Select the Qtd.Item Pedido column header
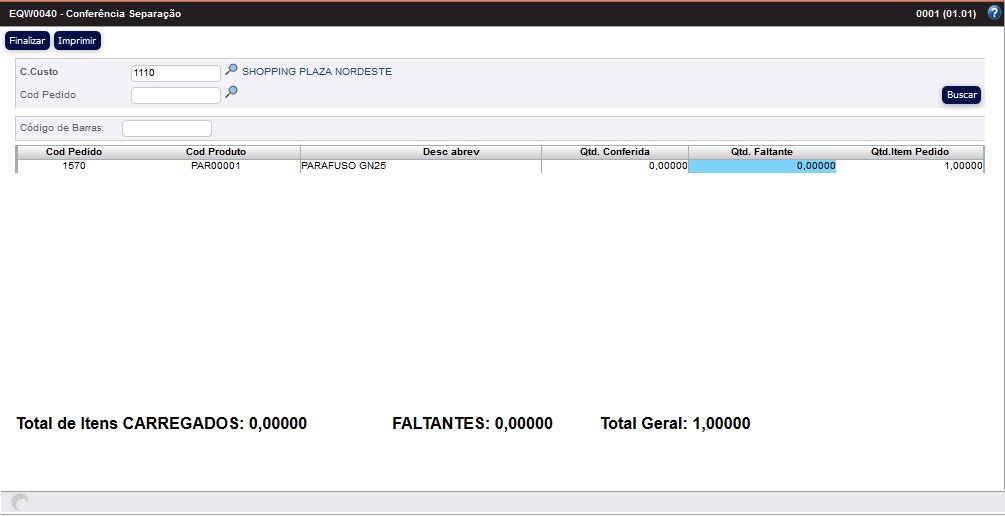Viewport: 1005px width, 516px height. tap(909, 152)
